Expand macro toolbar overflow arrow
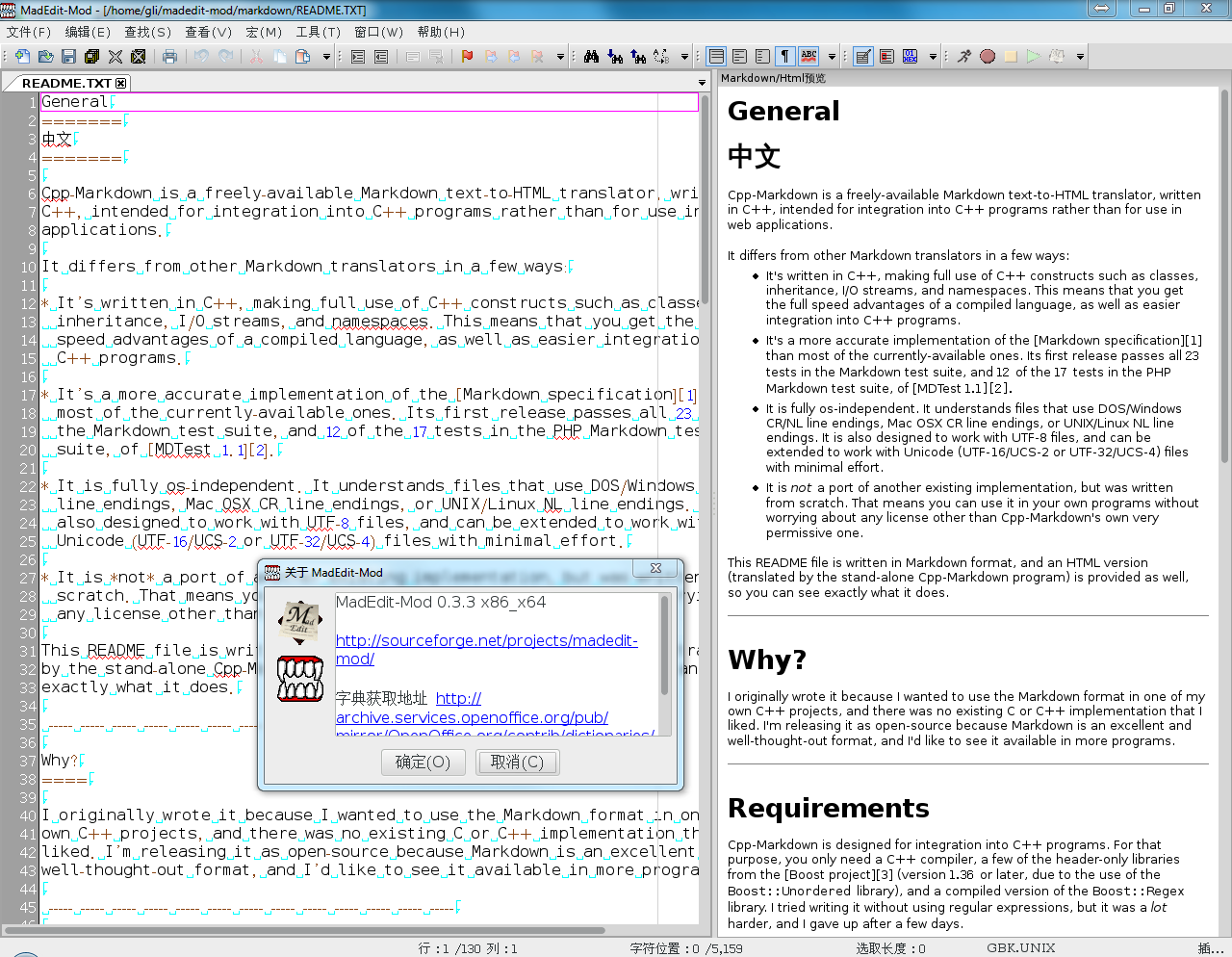This screenshot has height=957, width=1232. pos(1080,57)
